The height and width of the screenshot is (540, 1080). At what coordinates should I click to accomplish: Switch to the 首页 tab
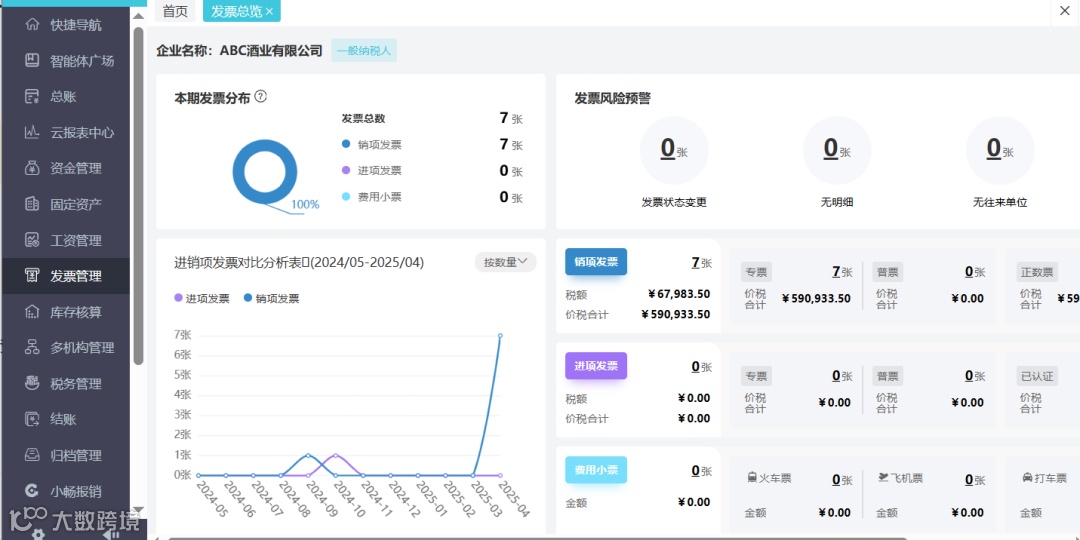point(175,11)
